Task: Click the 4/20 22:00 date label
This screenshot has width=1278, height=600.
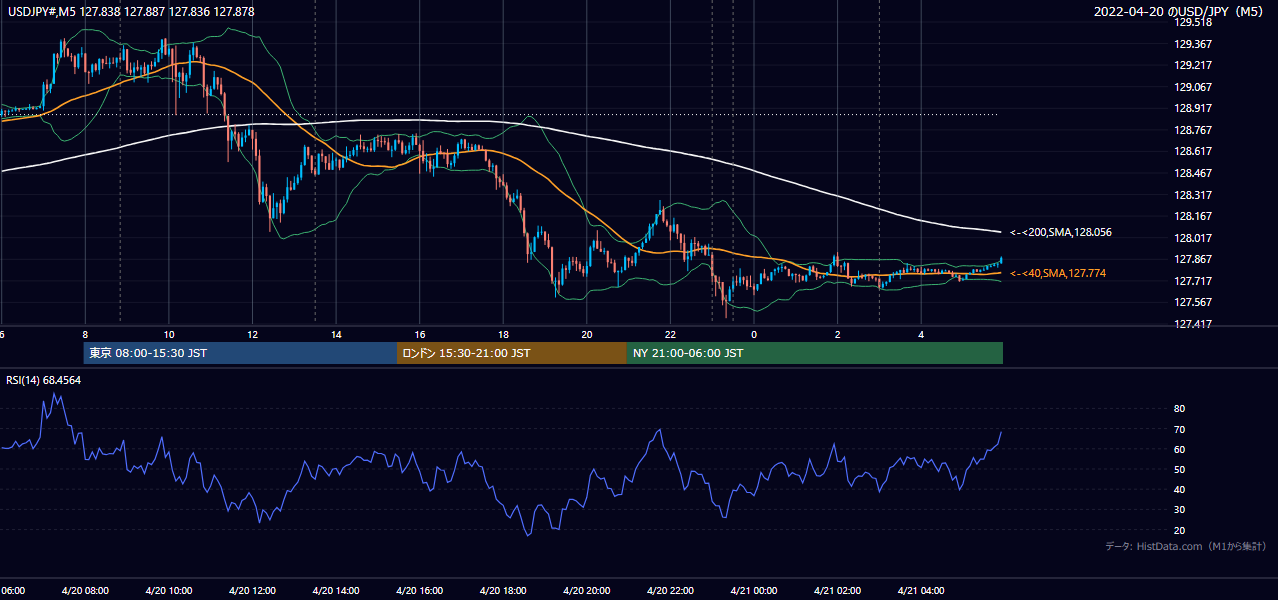Action: [670, 591]
